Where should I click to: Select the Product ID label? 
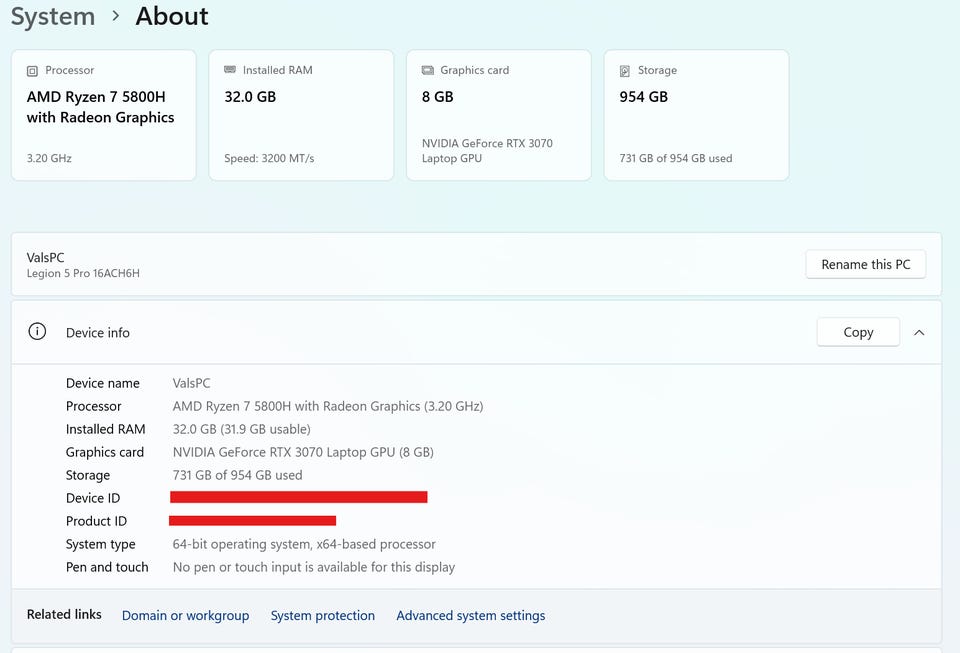[x=96, y=521]
